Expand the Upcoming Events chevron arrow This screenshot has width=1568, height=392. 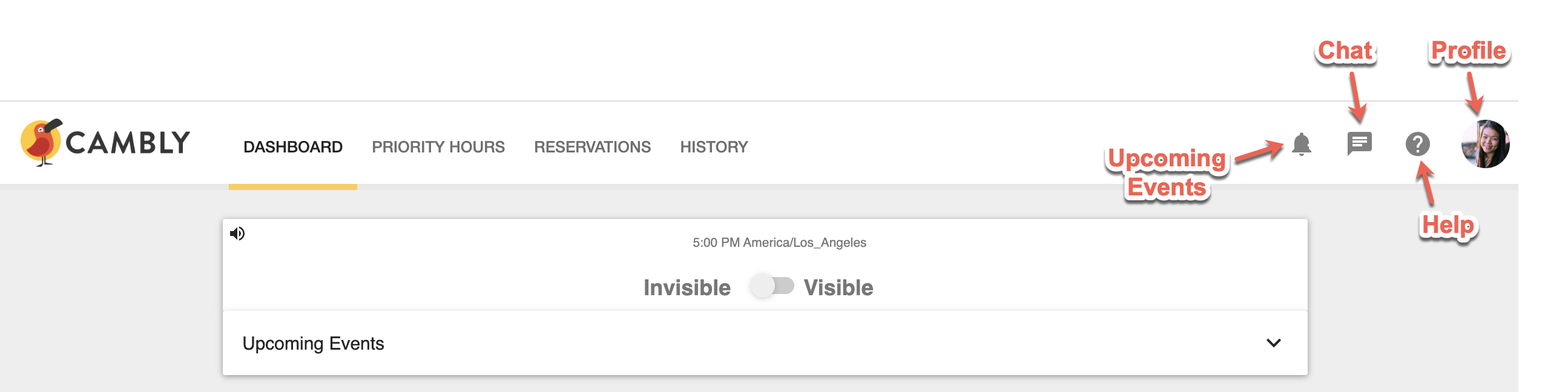1273,342
